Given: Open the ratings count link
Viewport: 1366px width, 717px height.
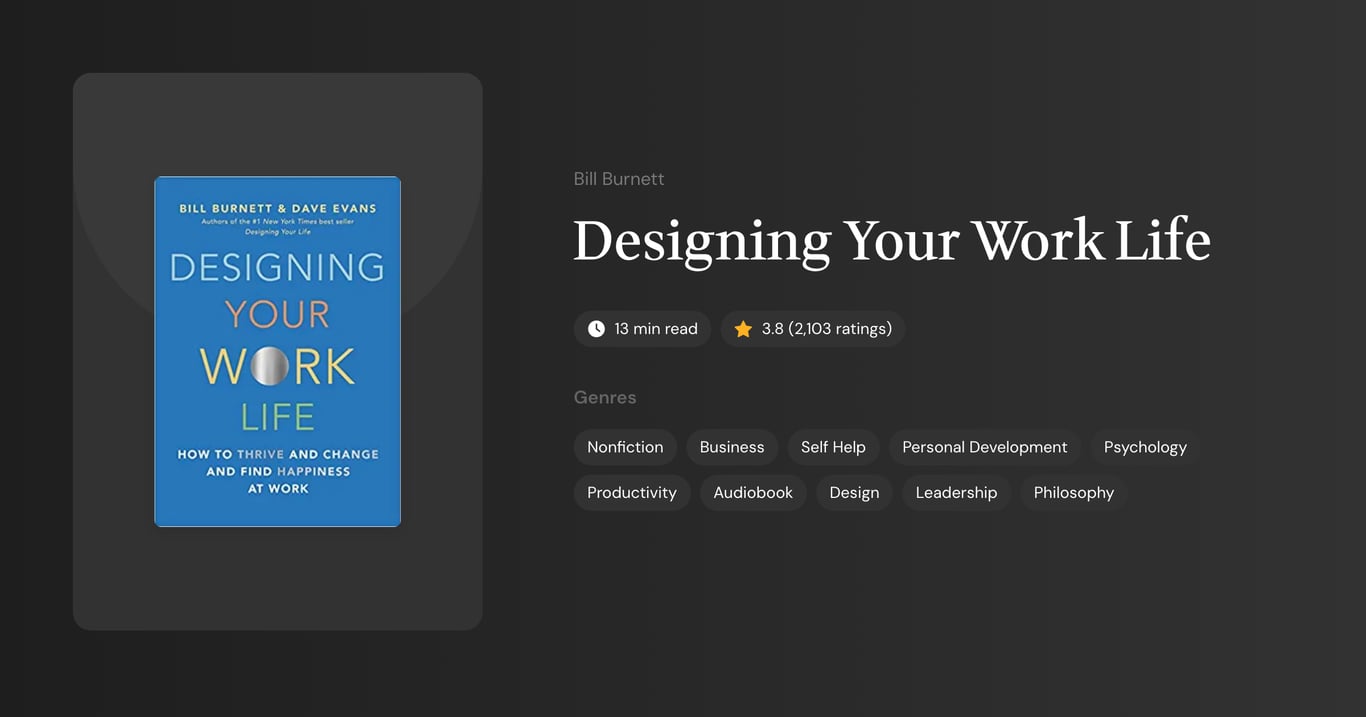Looking at the screenshot, I should click(x=840, y=328).
